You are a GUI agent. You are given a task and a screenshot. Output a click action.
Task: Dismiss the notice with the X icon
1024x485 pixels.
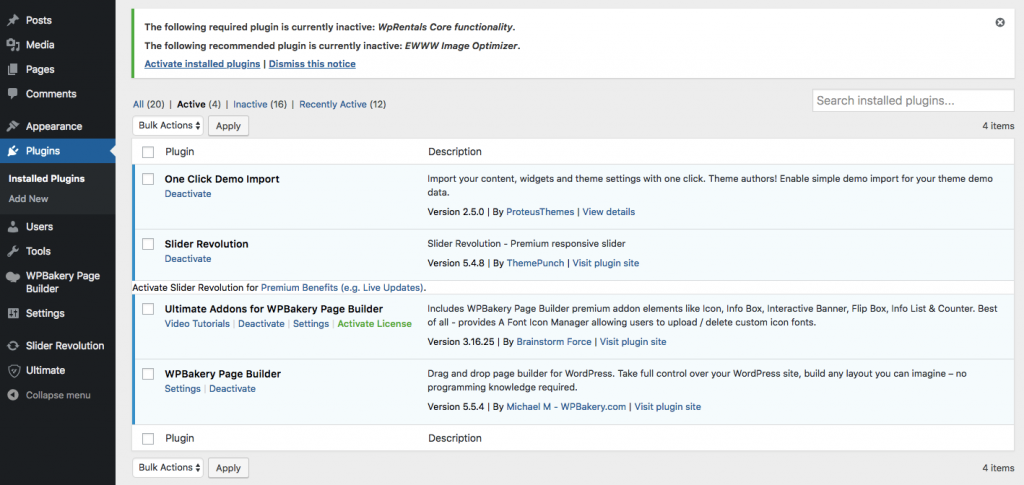[1000, 22]
